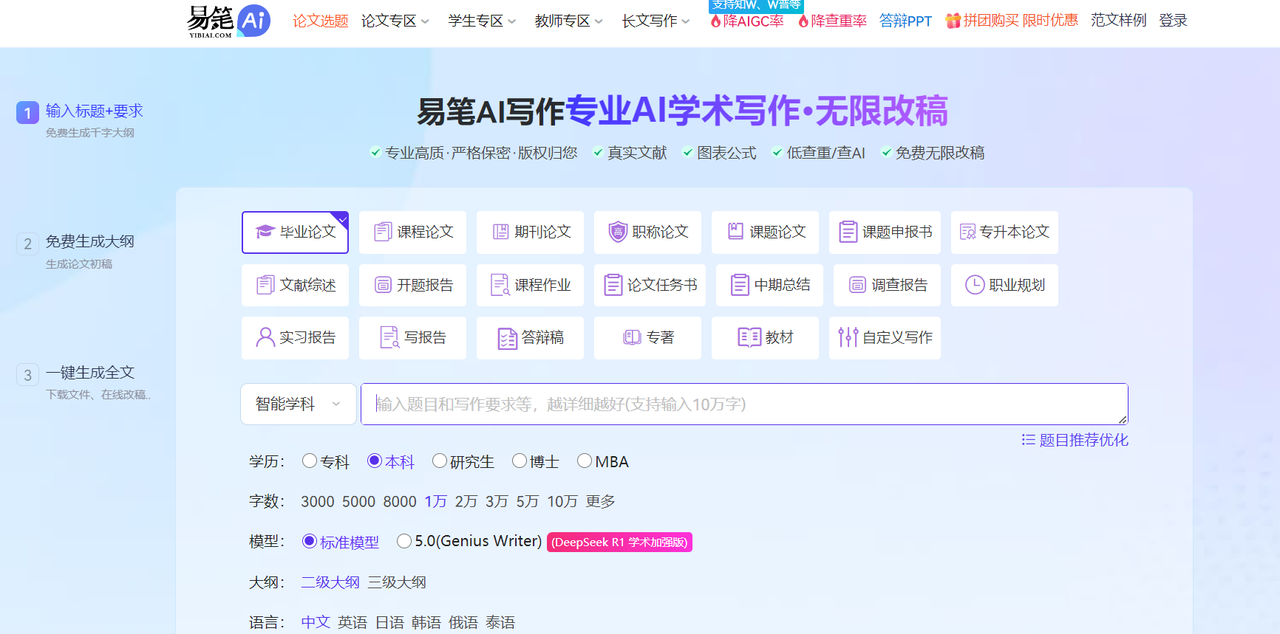This screenshot has height=634, width=1280.
Task: Click the 职业规划 clock icon
Action: [975, 285]
